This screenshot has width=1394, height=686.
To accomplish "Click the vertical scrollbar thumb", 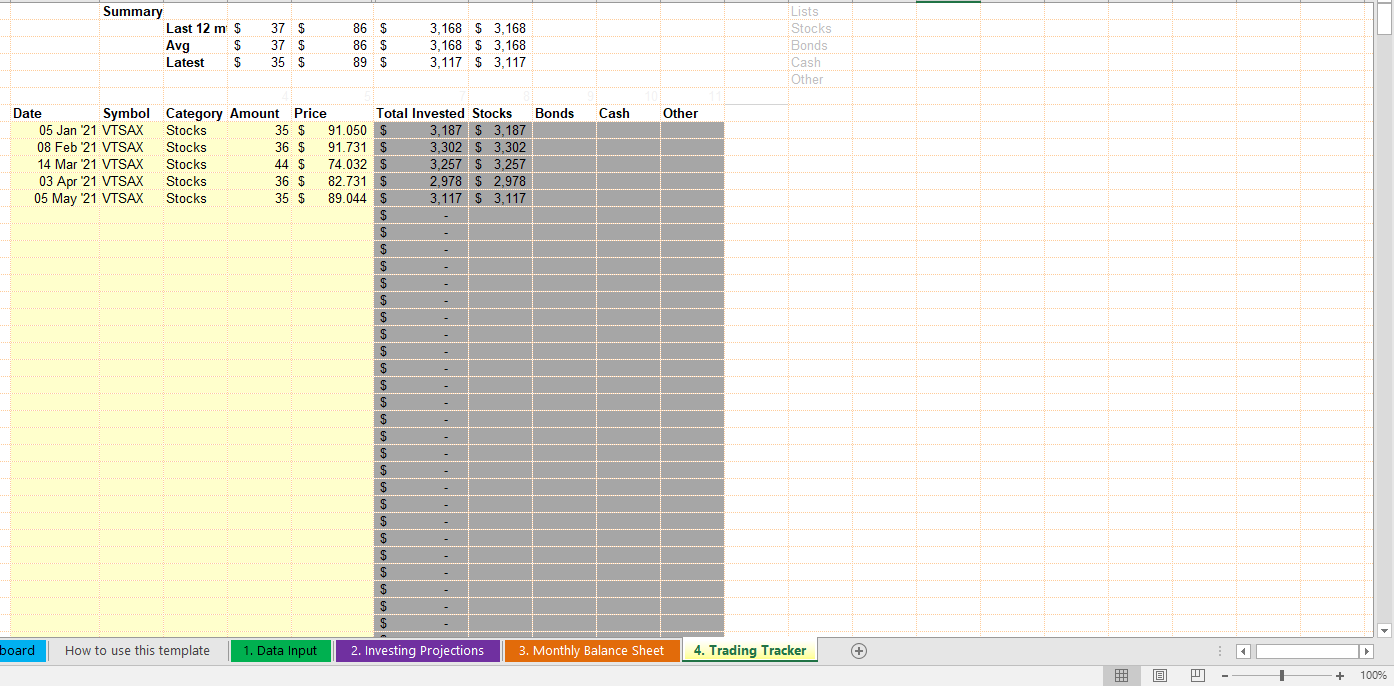I will click(1384, 22).
